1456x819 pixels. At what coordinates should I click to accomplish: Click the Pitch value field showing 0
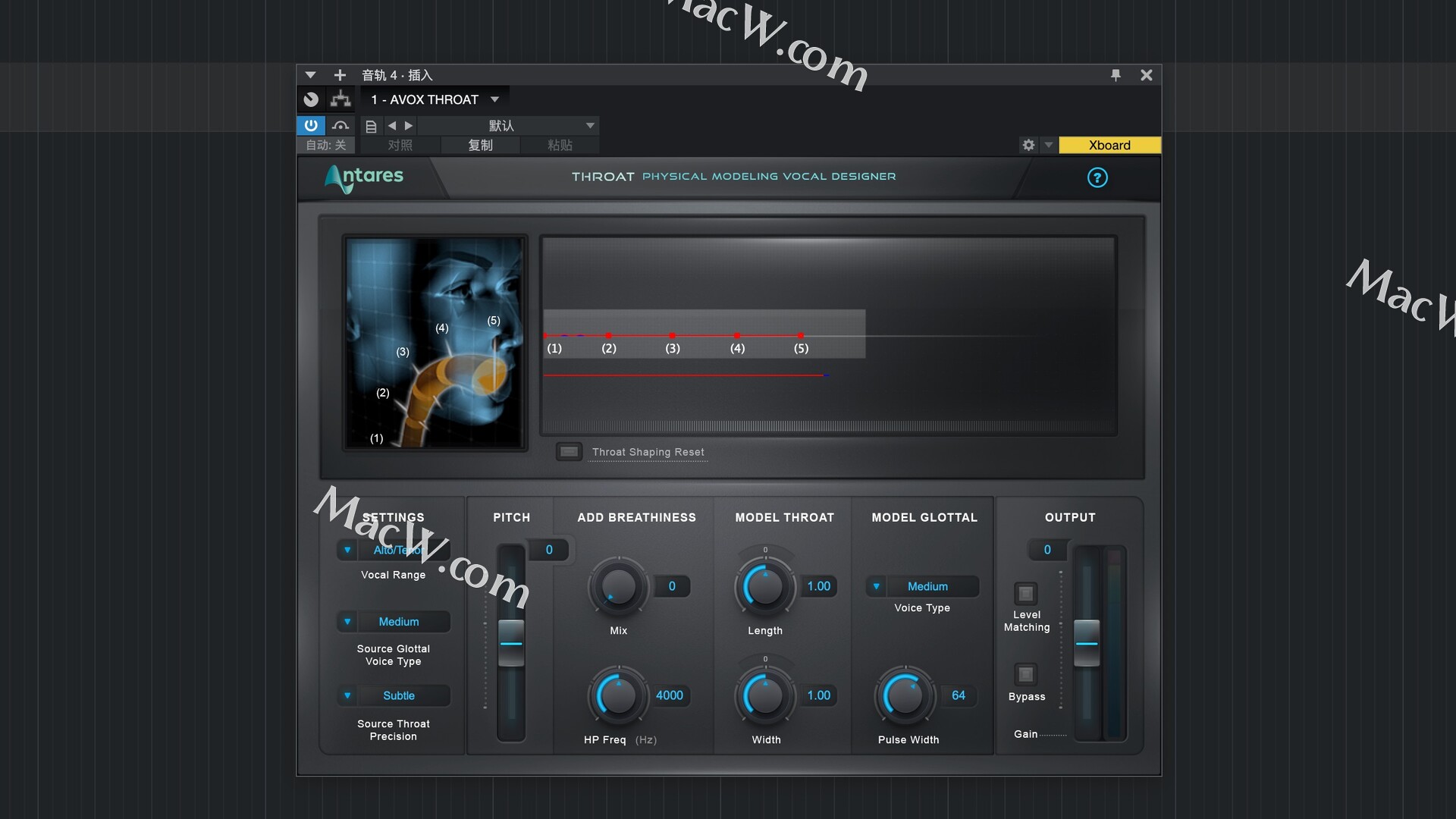[x=549, y=550]
